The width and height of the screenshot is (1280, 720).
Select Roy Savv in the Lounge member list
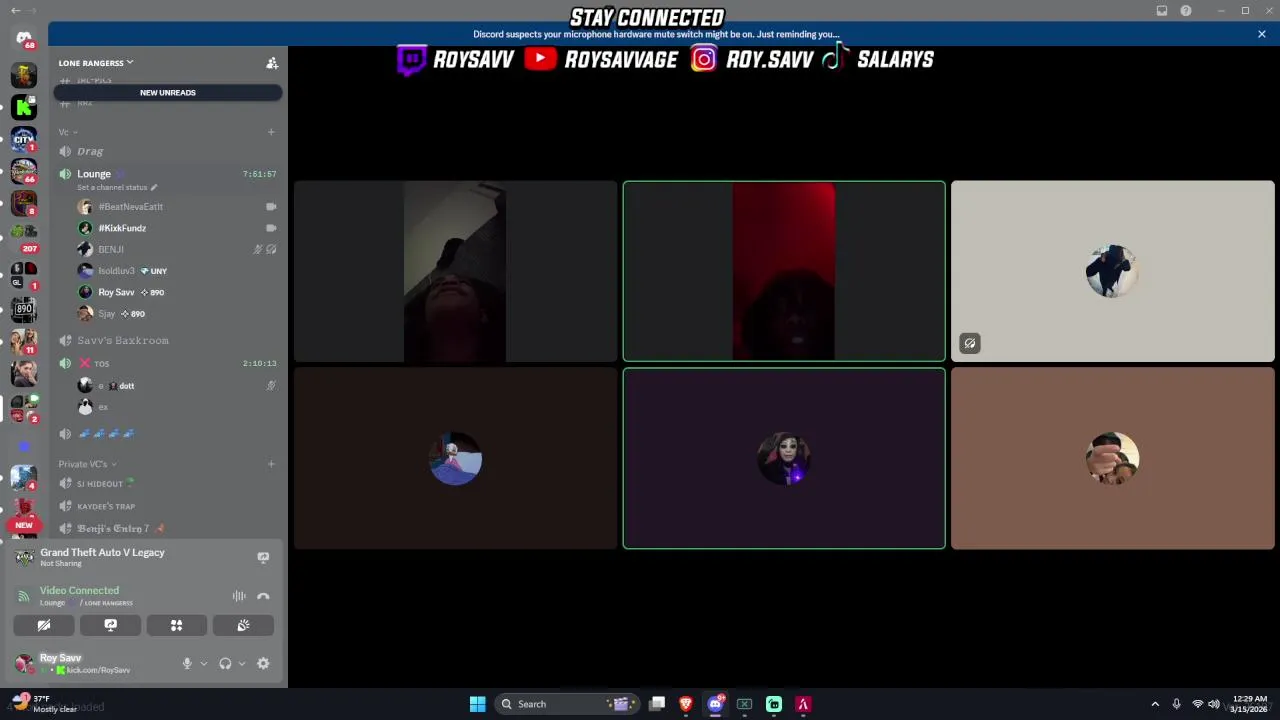pos(176,292)
